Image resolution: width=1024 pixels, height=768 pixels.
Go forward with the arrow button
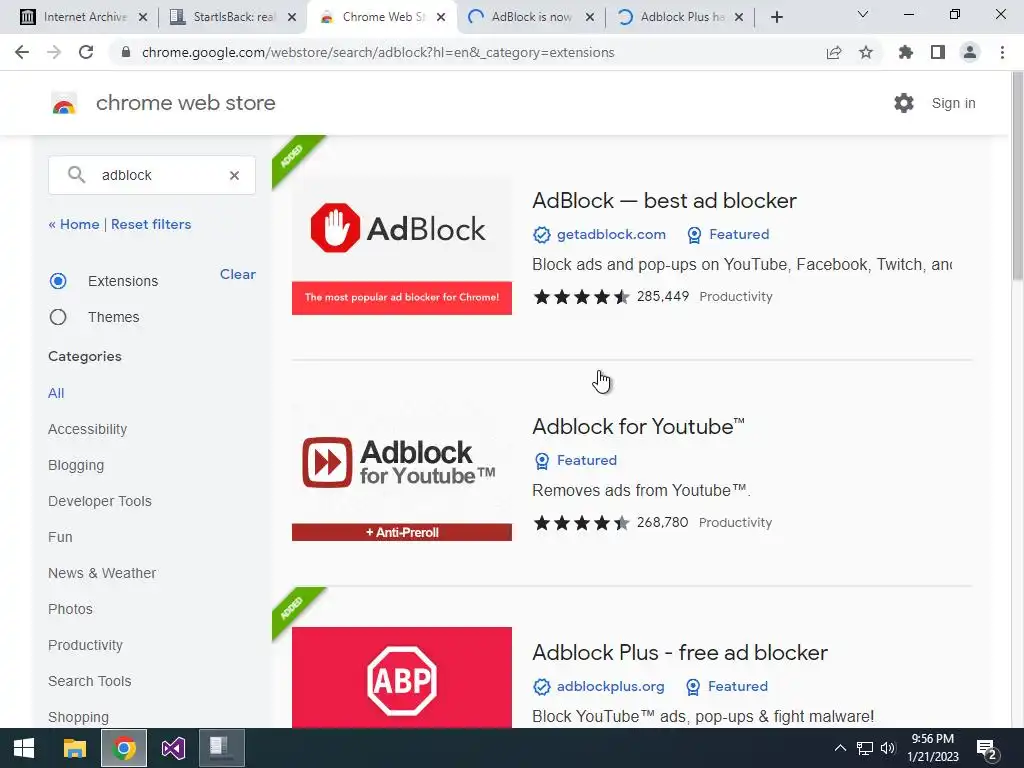point(54,52)
